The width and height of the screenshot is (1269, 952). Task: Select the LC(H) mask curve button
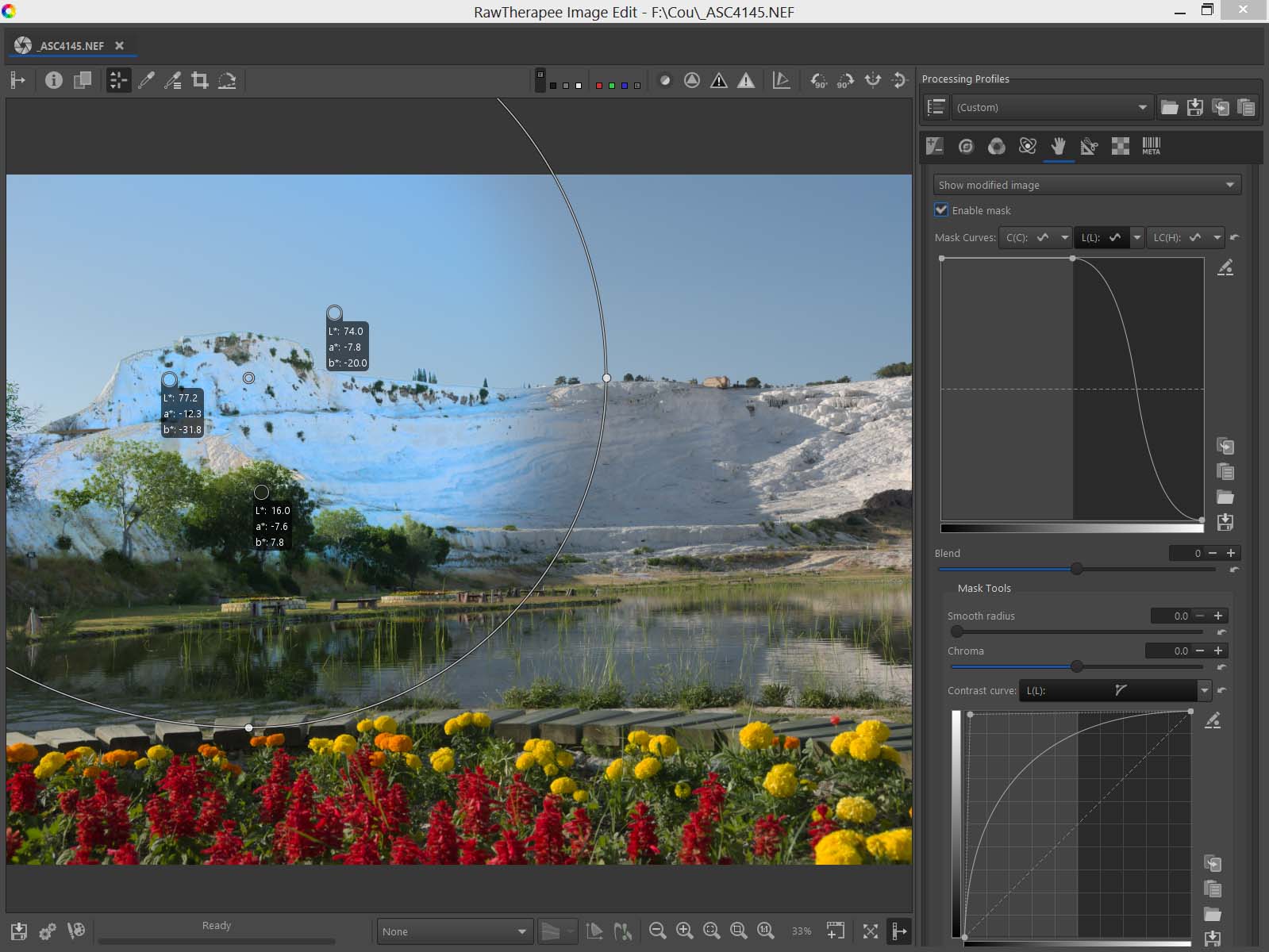(1177, 237)
